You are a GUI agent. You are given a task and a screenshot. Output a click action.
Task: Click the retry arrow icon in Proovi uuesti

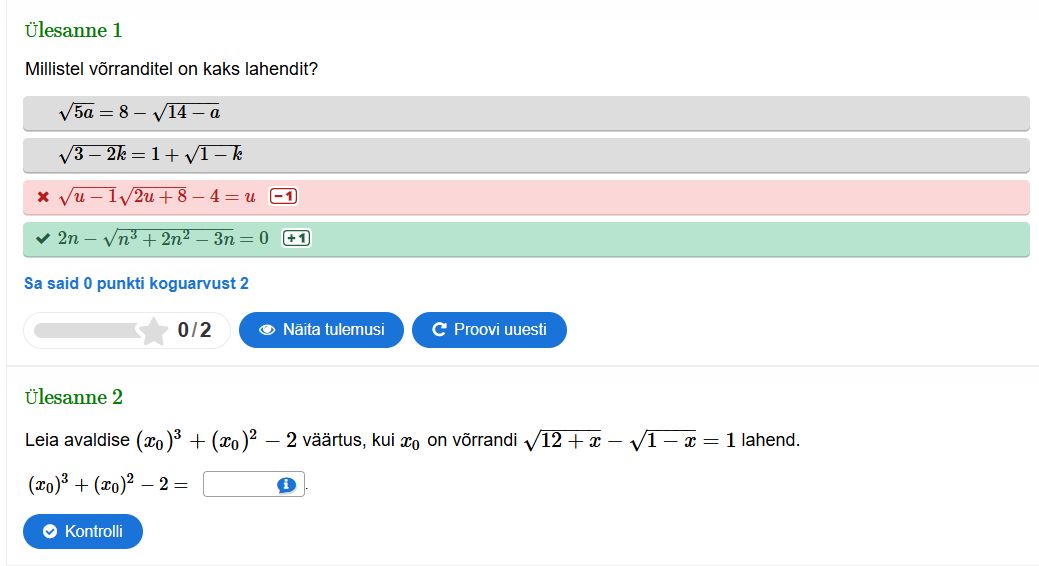tap(439, 330)
